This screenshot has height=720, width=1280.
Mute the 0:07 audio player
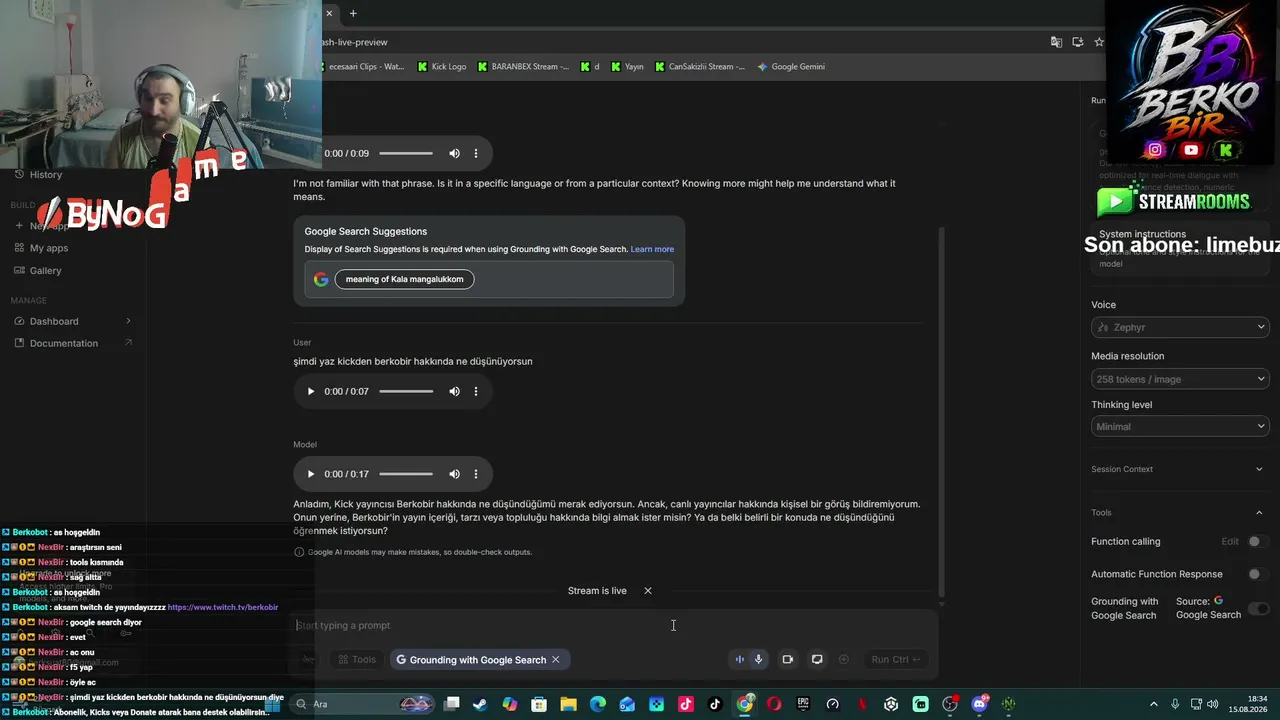[x=454, y=391]
